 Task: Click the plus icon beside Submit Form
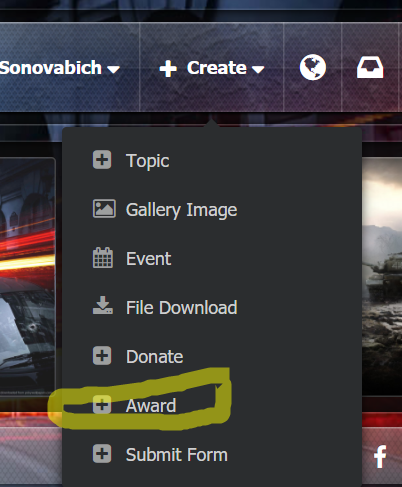click(102, 454)
